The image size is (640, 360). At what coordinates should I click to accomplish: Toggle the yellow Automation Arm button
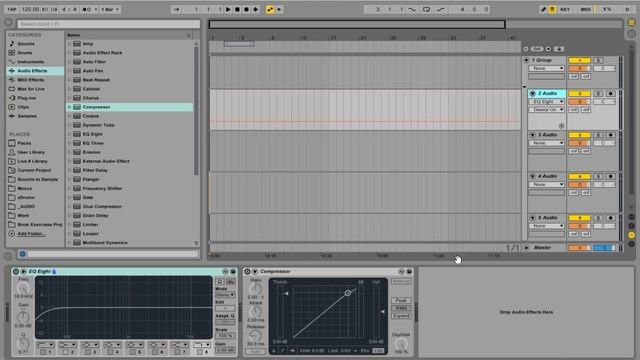coord(270,9)
